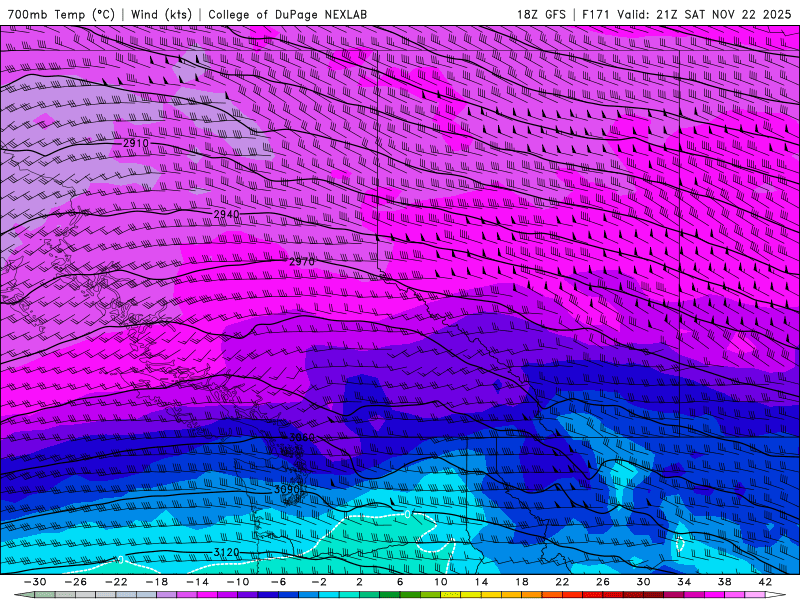Click the 2 colorbar scale value
This screenshot has width=800, height=600.
coord(359,582)
